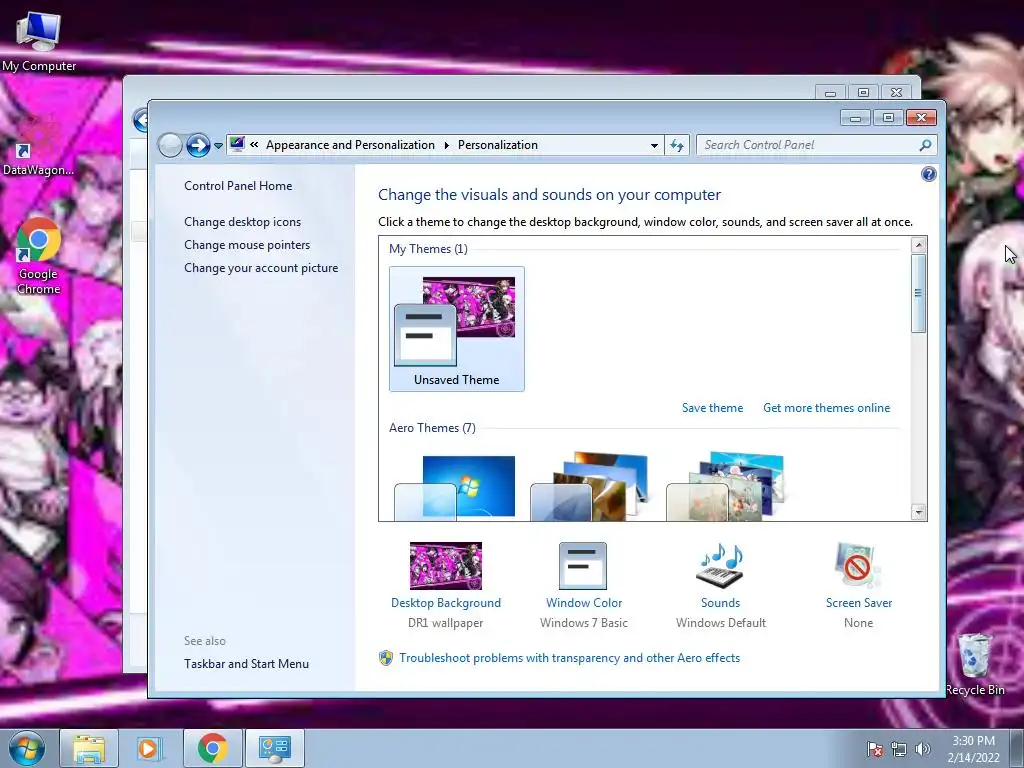This screenshot has width=1024, height=768.
Task: Open the DataWagon desktop shortcut
Action: click(39, 147)
